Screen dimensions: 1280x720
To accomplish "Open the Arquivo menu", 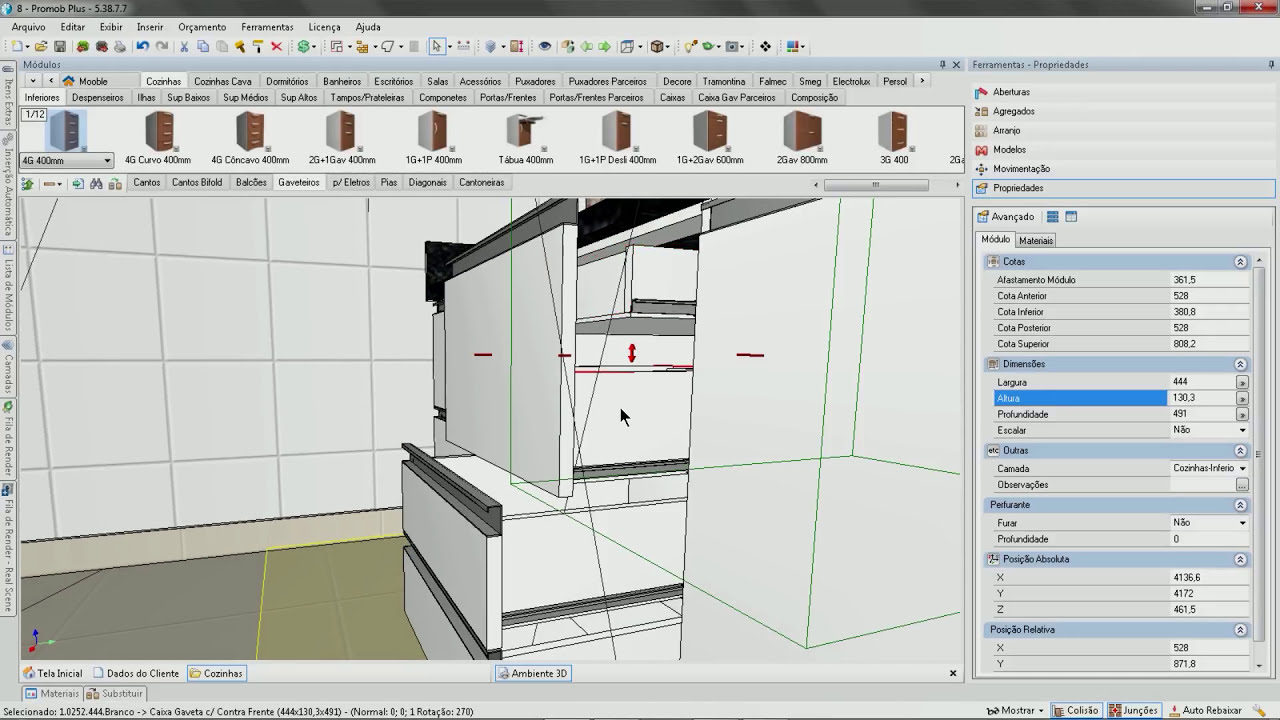I will [x=28, y=27].
